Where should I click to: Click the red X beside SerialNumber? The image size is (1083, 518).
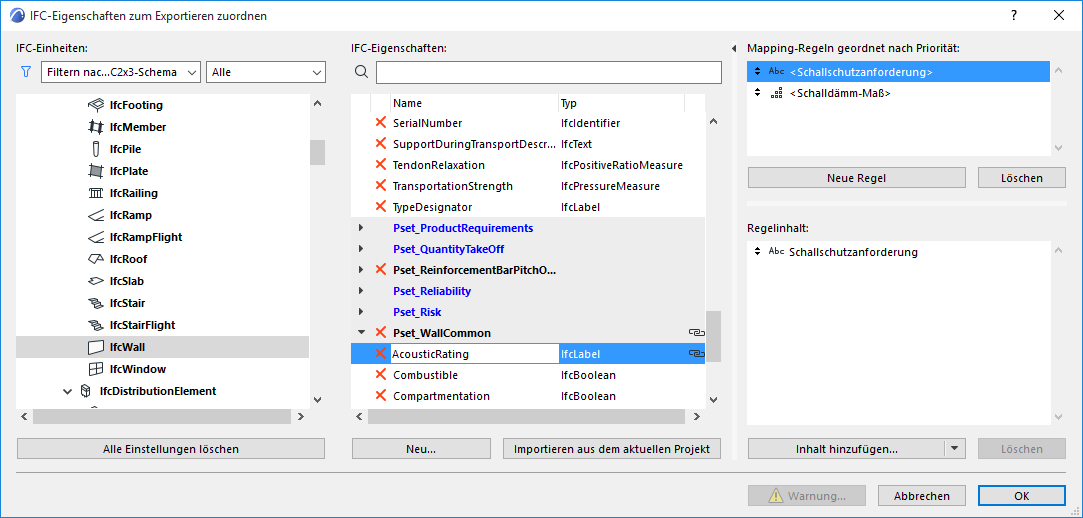click(381, 123)
